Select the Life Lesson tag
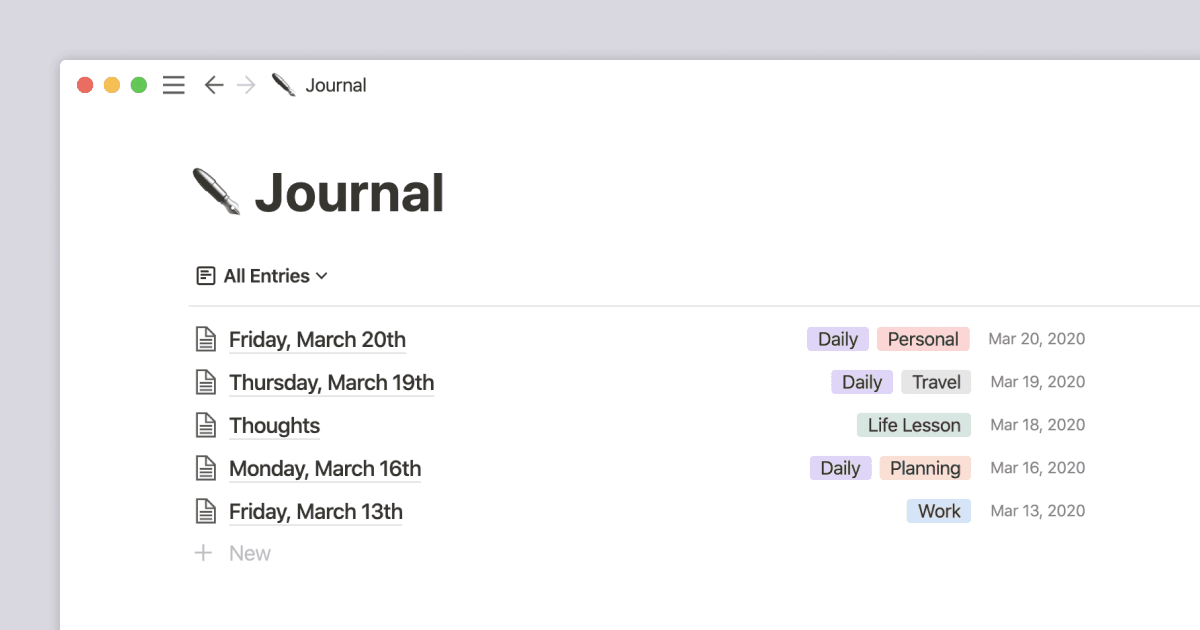Image resolution: width=1200 pixels, height=630 pixels. click(x=913, y=424)
